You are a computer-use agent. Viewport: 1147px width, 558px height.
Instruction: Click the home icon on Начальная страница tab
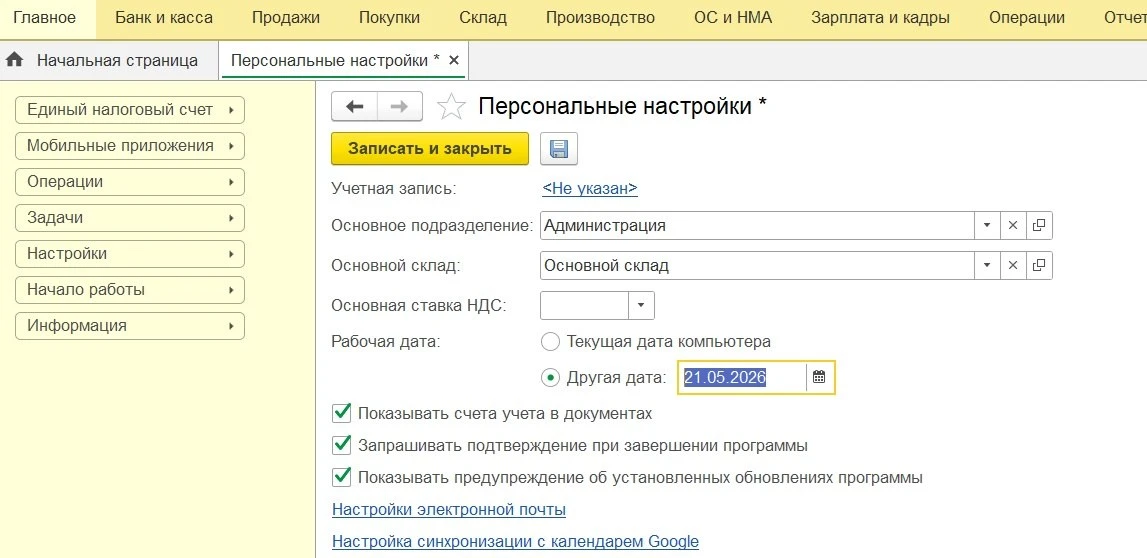[14, 60]
